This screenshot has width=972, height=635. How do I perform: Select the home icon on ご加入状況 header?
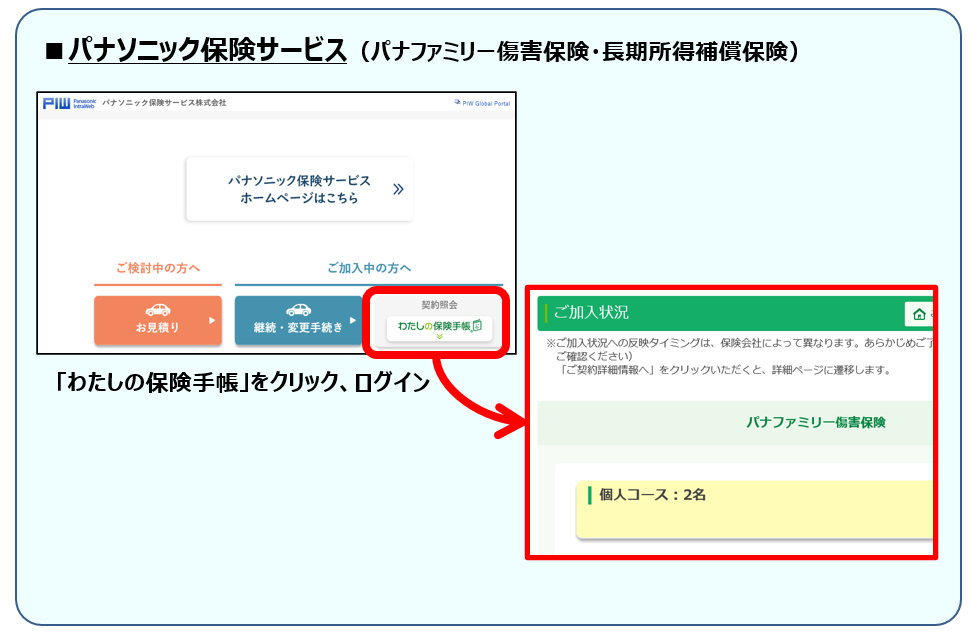point(919,315)
